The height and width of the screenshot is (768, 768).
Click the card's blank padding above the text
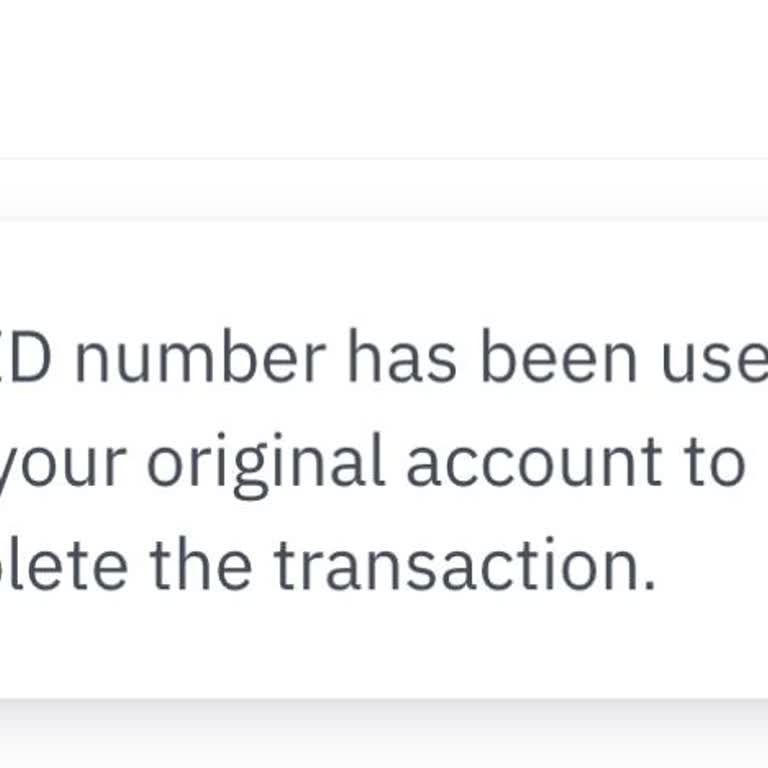[x=384, y=265]
